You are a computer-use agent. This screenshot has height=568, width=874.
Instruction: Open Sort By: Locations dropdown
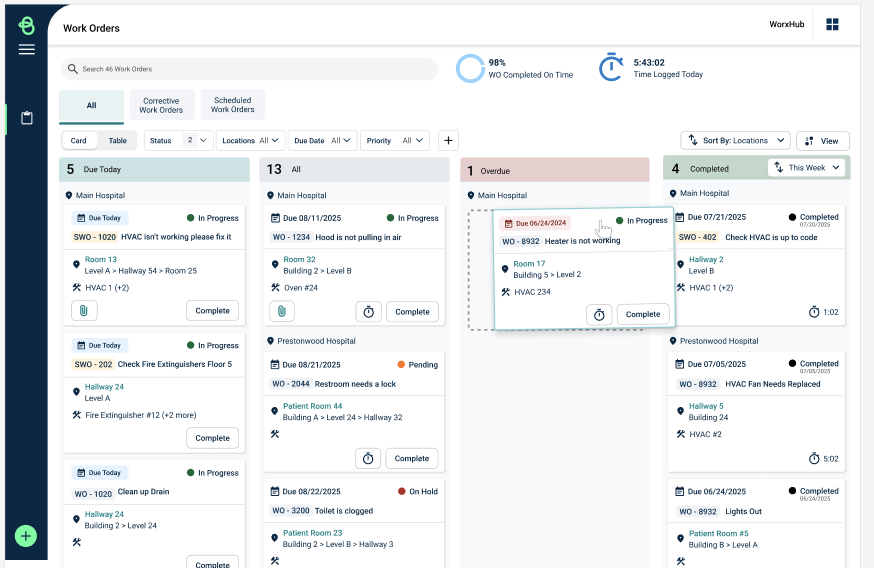736,140
